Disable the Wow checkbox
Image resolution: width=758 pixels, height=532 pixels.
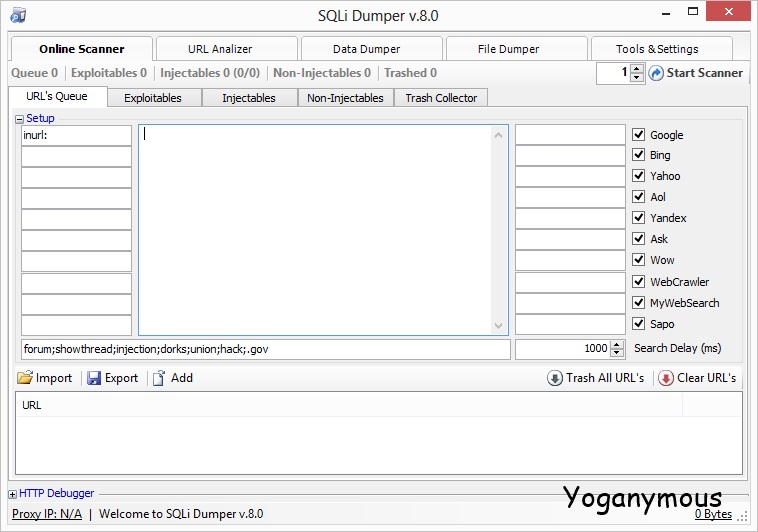pyautogui.click(x=639, y=260)
